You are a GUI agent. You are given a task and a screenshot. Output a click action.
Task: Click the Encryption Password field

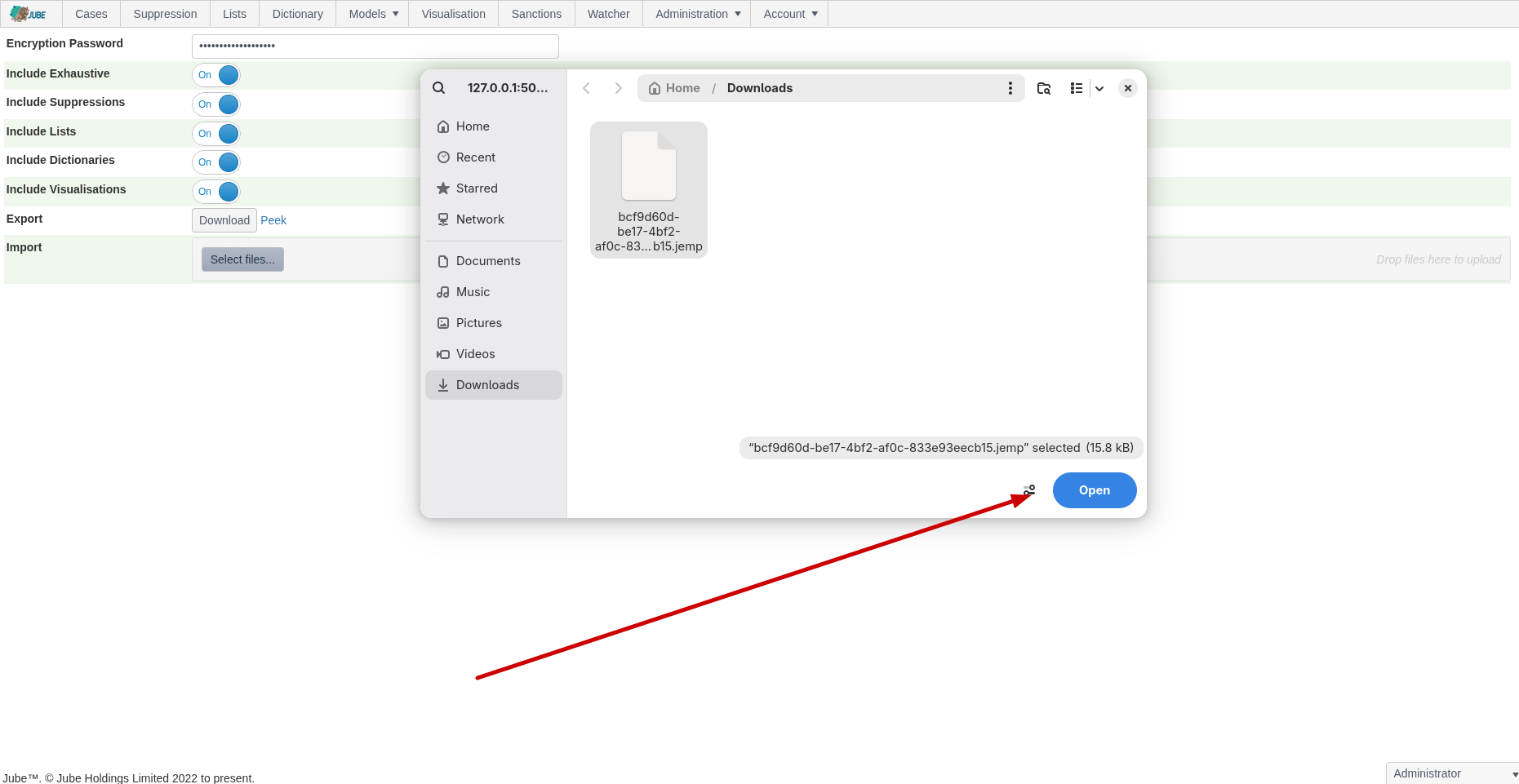pyautogui.click(x=375, y=46)
